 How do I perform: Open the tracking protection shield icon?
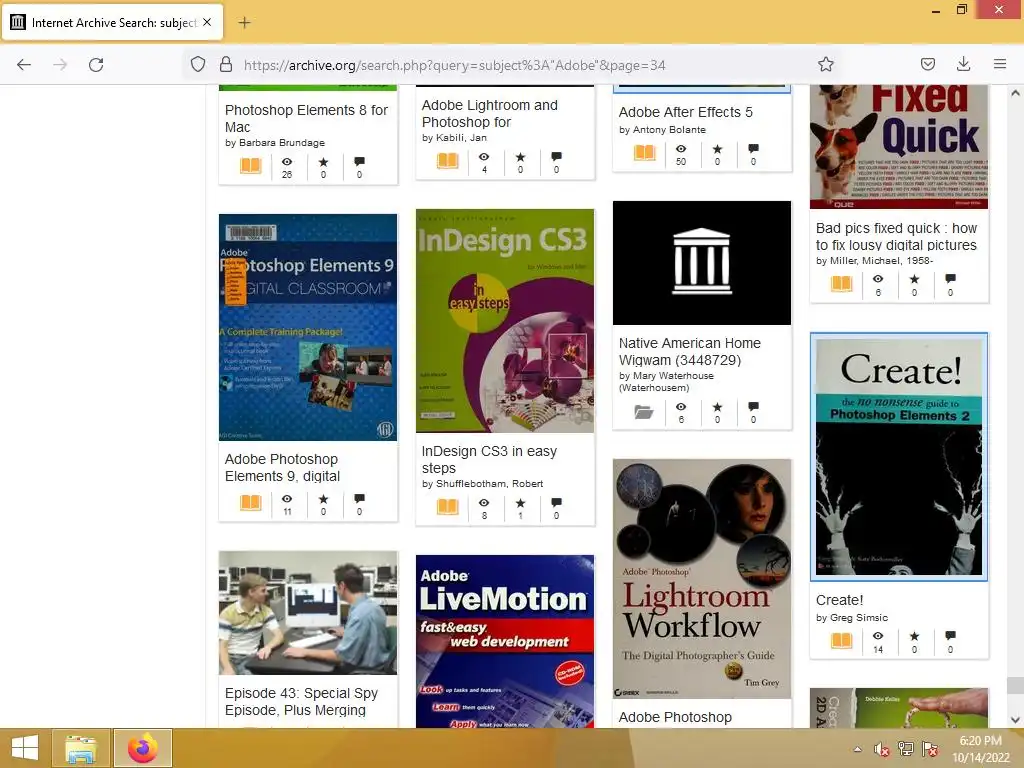tap(198, 65)
